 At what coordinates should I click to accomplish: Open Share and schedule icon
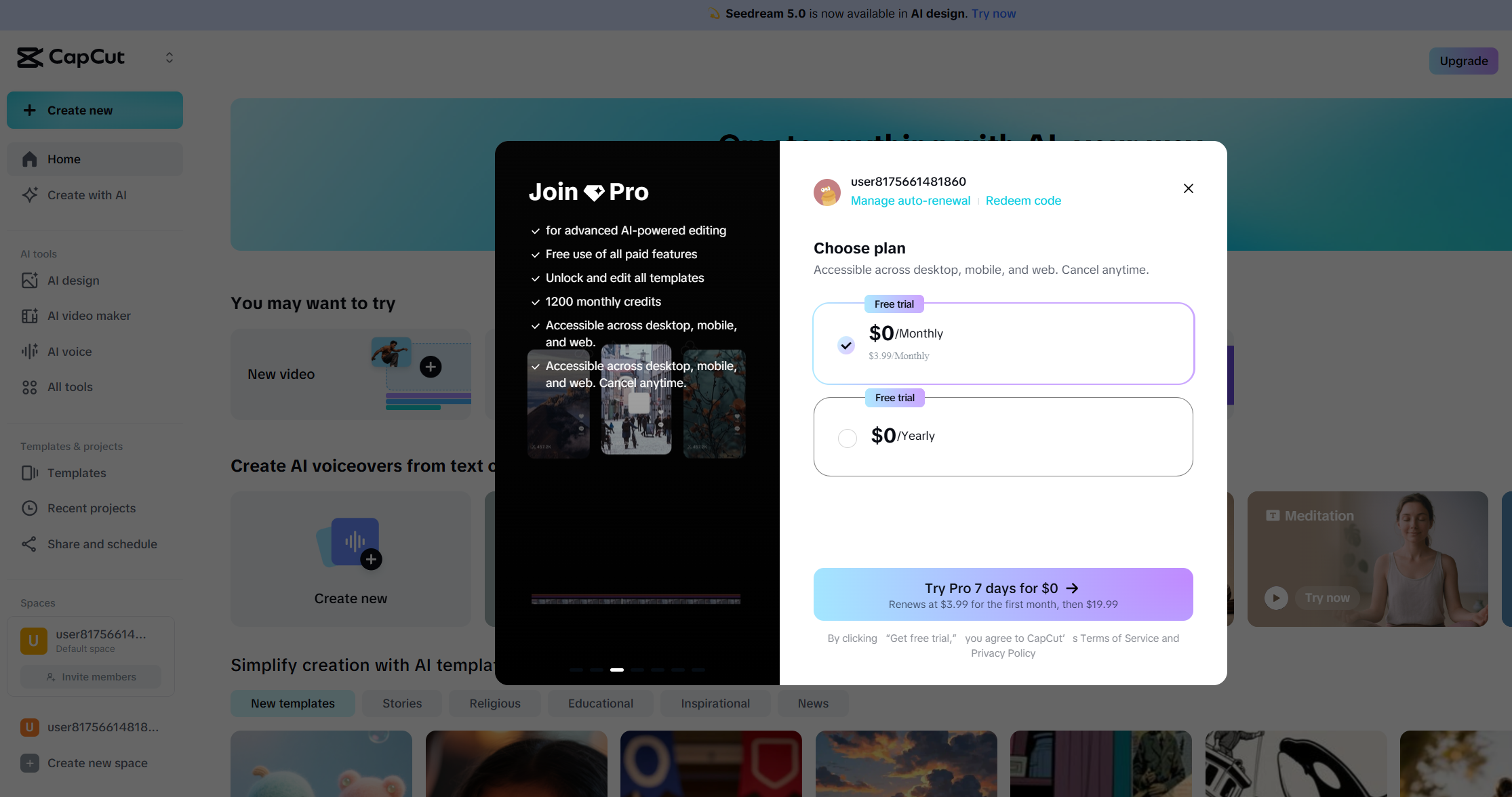[29, 544]
